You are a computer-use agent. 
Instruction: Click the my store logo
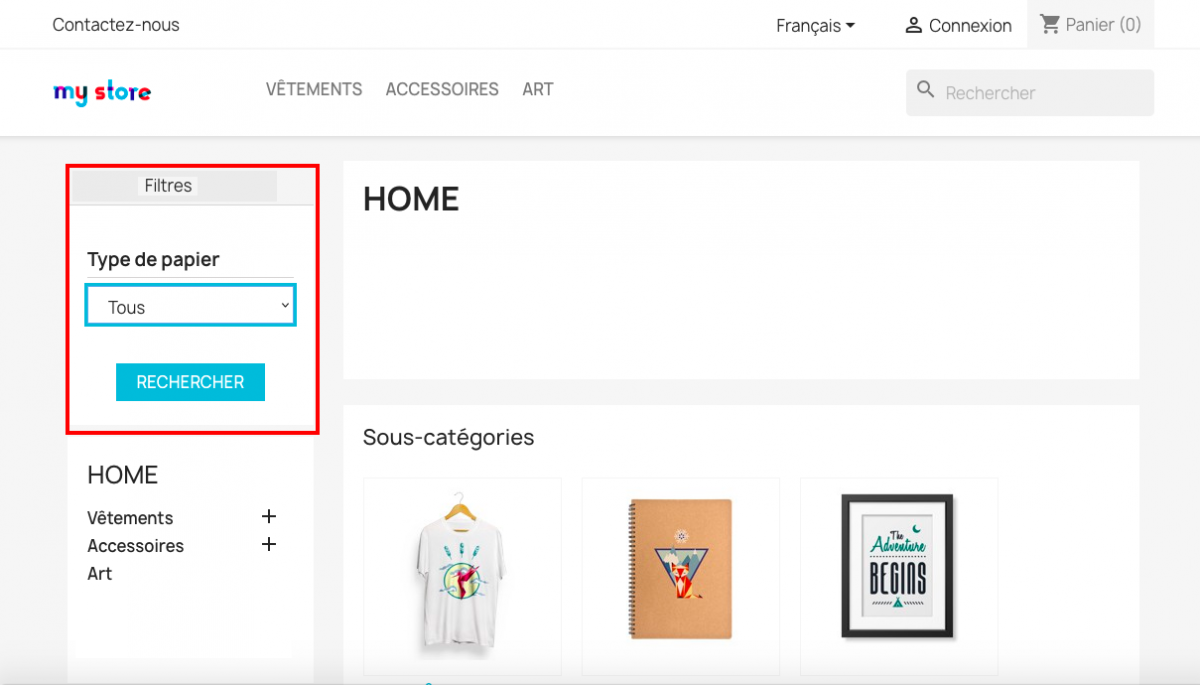102,93
